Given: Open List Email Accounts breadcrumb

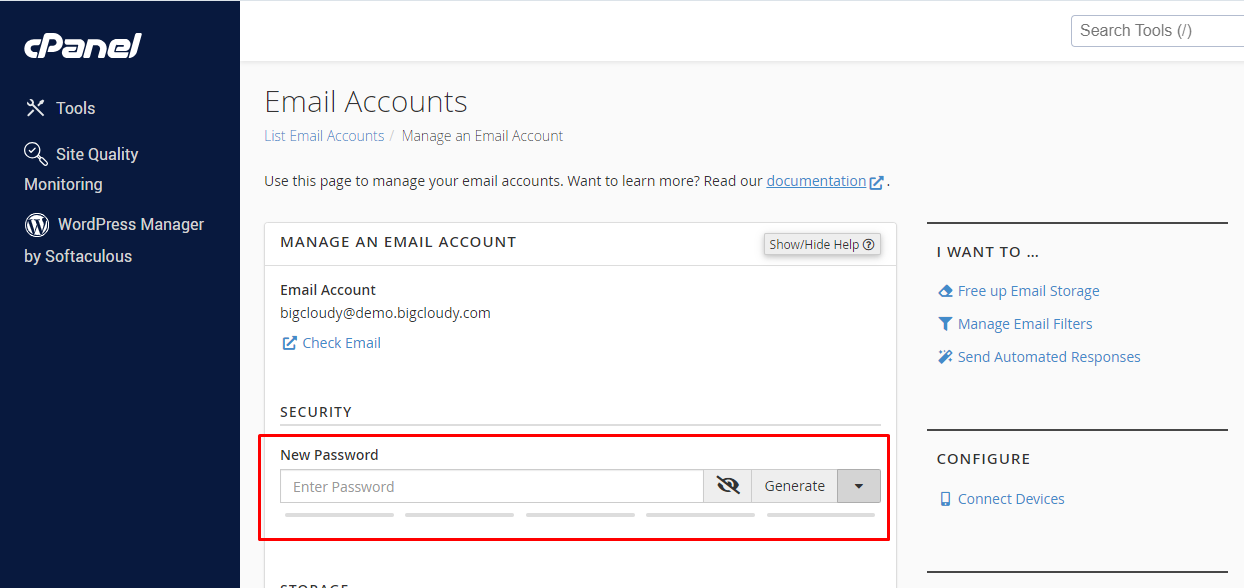Looking at the screenshot, I should [x=324, y=135].
